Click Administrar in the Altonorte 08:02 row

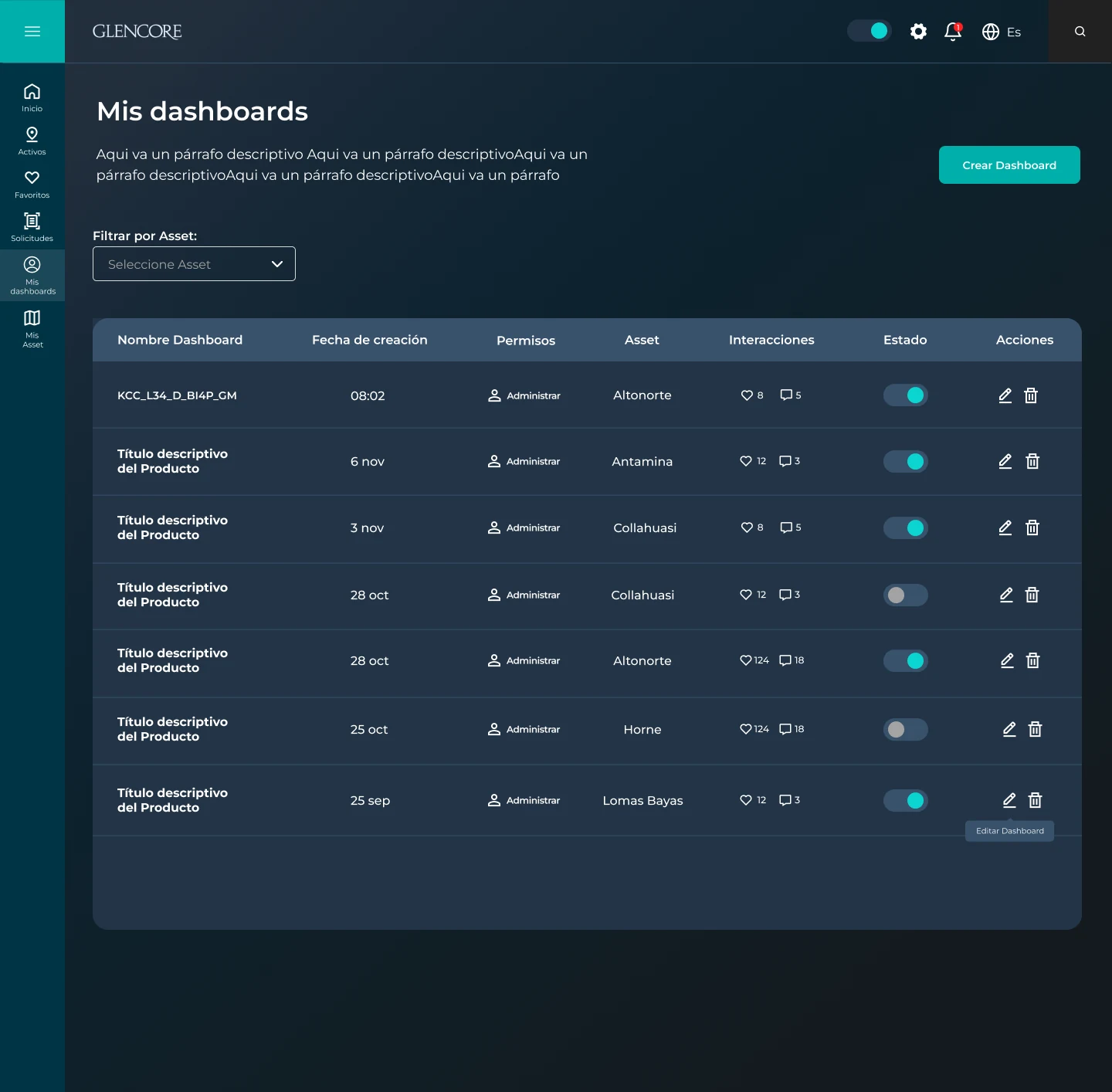point(524,395)
